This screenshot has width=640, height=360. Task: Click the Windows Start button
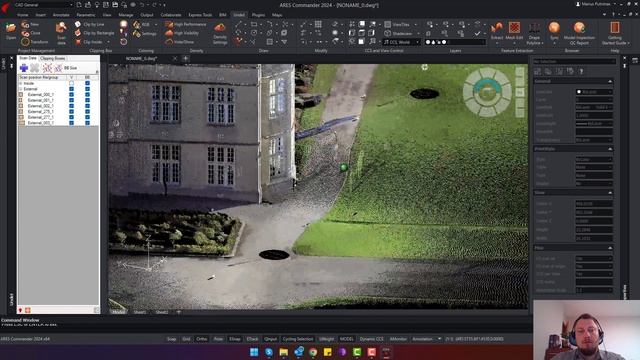pos(254,352)
